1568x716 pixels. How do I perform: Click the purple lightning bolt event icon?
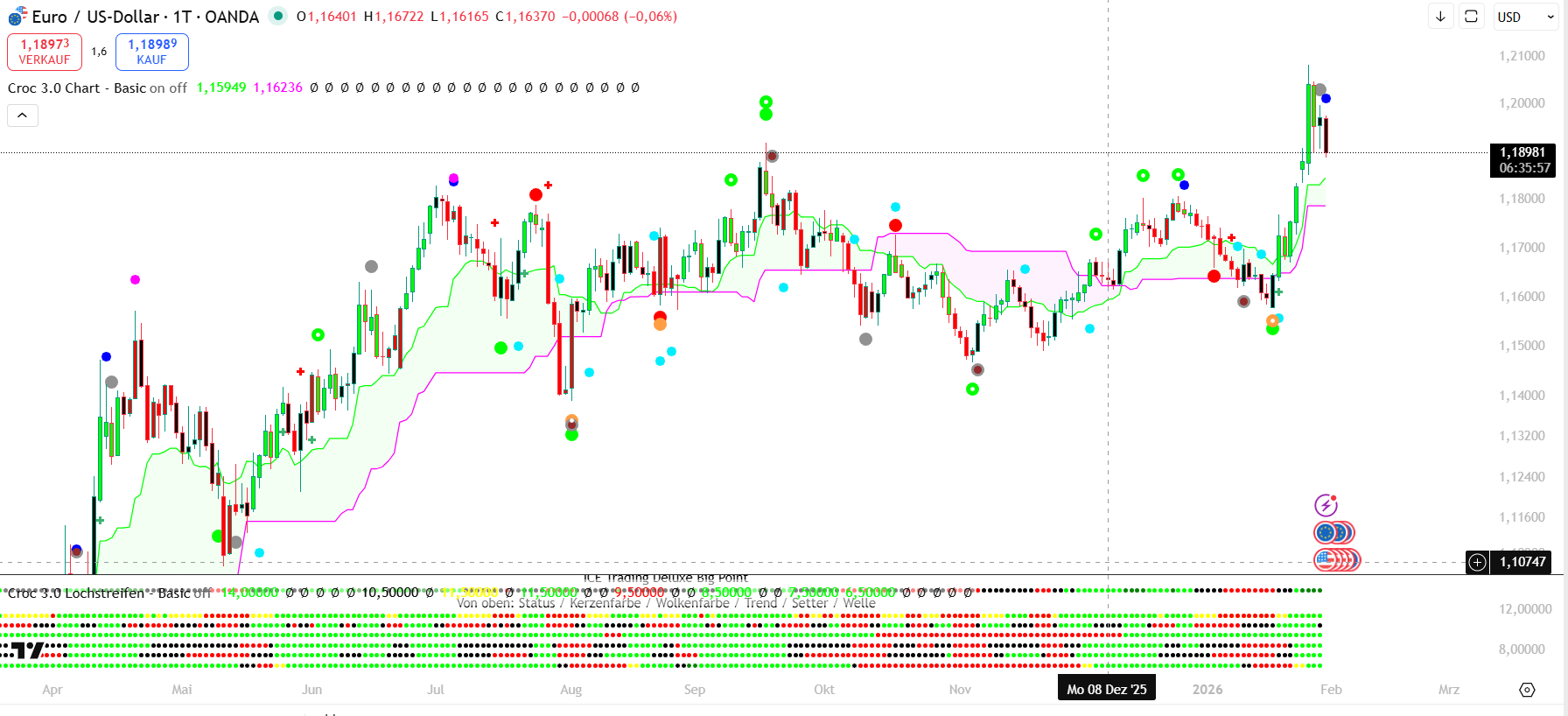(1326, 505)
